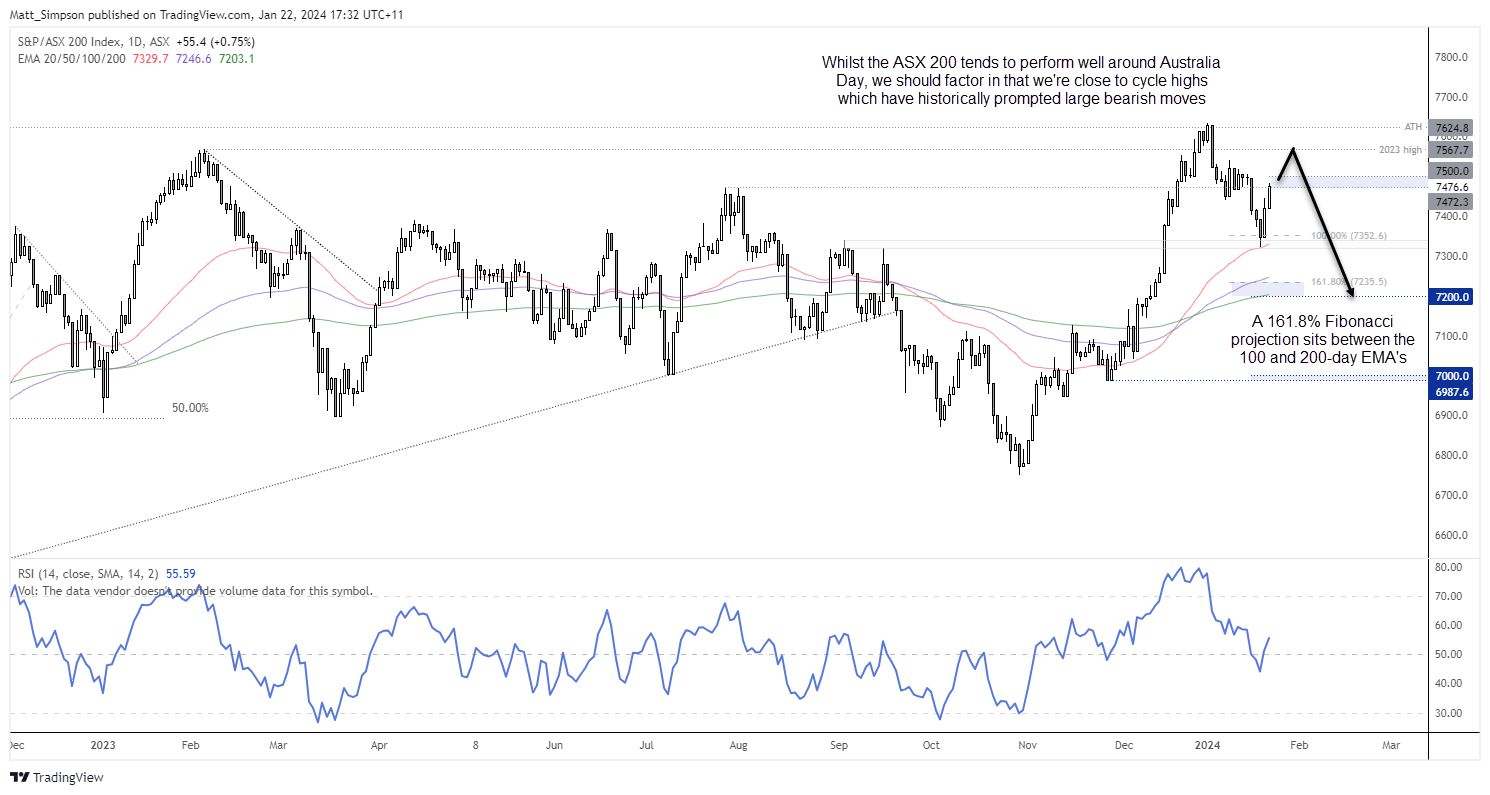Click the RSI 50.00 axis tick
The width and height of the screenshot is (1490, 795).
[x=1447, y=654]
